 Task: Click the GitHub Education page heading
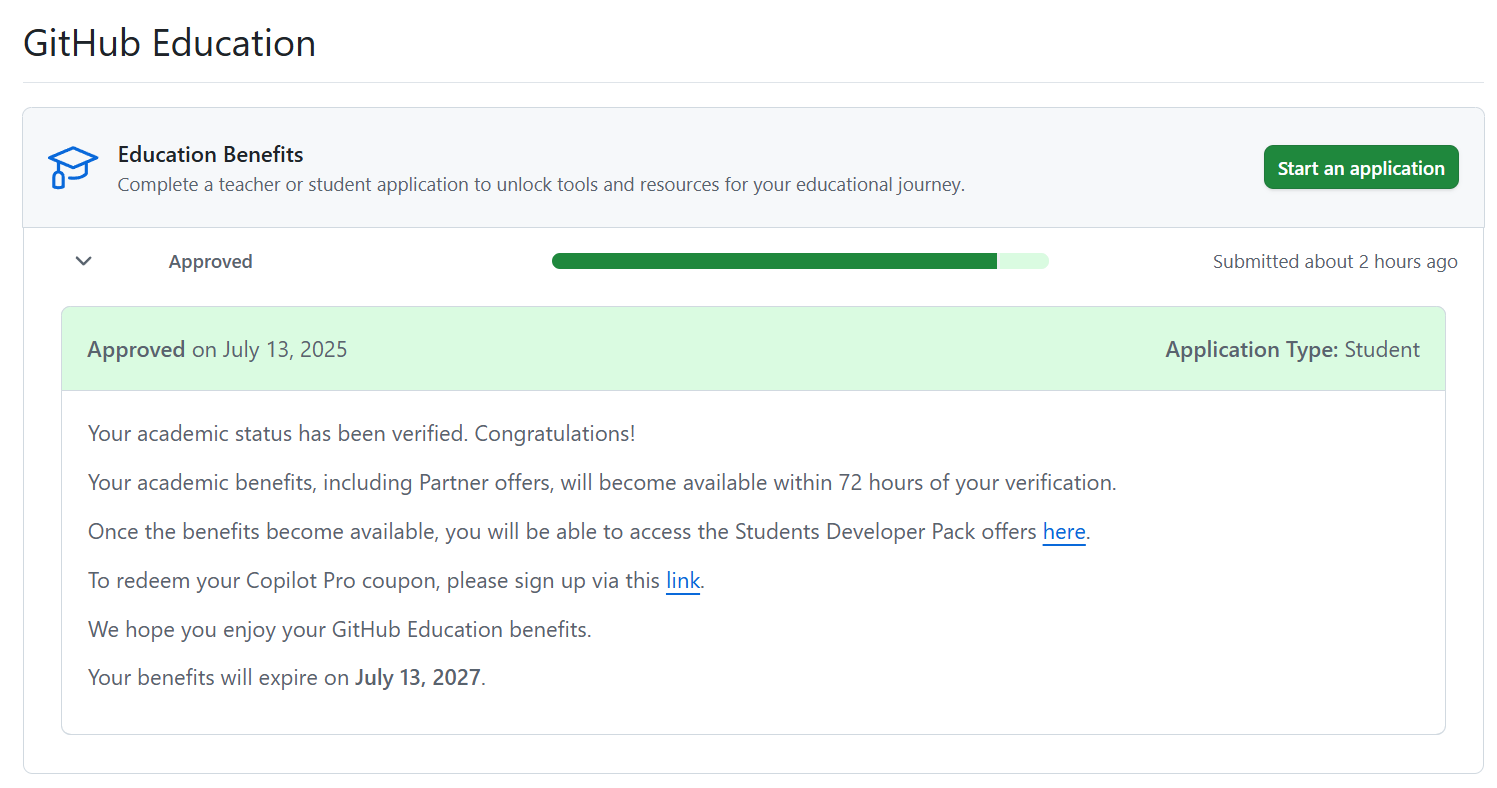click(169, 43)
